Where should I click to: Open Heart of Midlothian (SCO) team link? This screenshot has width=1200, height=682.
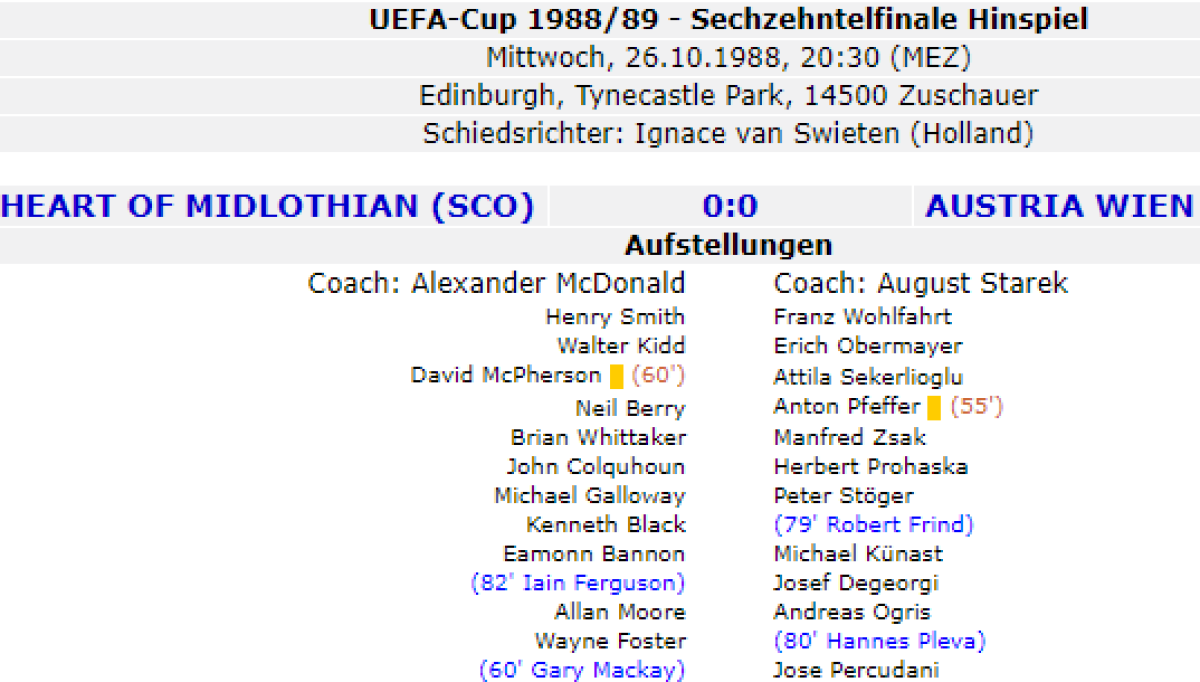pos(267,207)
